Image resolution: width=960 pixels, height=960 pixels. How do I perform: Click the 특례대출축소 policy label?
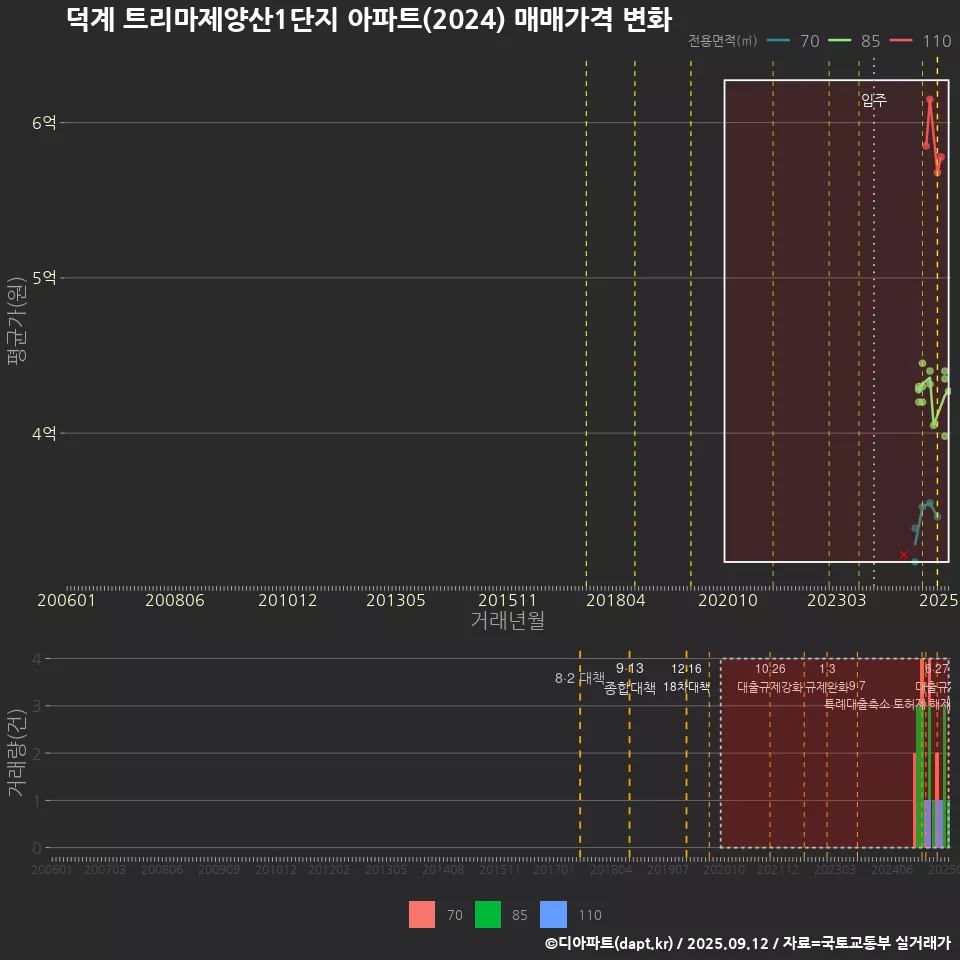click(857, 704)
